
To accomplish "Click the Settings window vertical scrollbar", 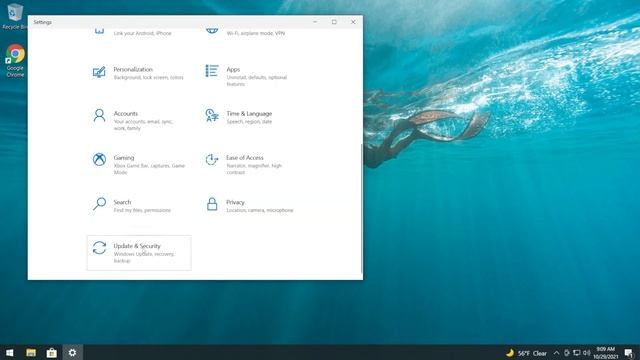I will point(362,208).
